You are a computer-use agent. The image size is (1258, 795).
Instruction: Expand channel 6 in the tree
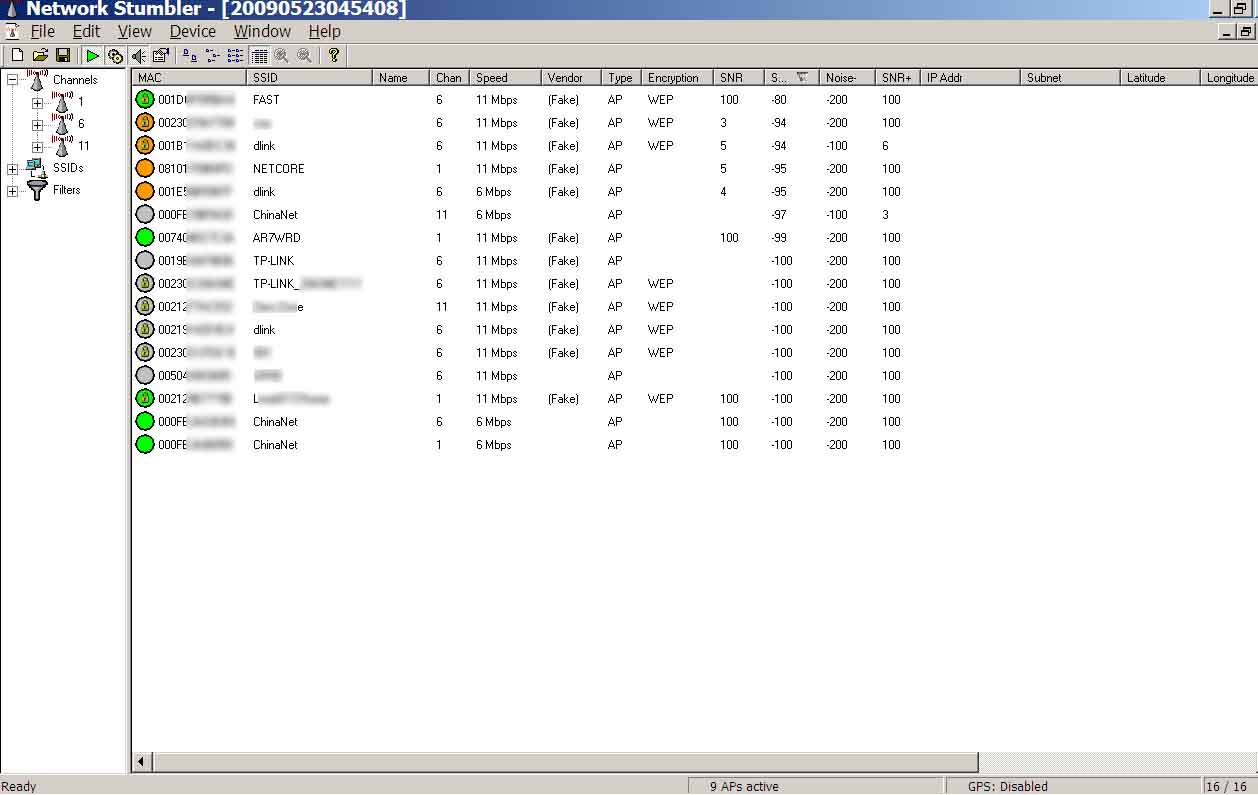pos(37,124)
